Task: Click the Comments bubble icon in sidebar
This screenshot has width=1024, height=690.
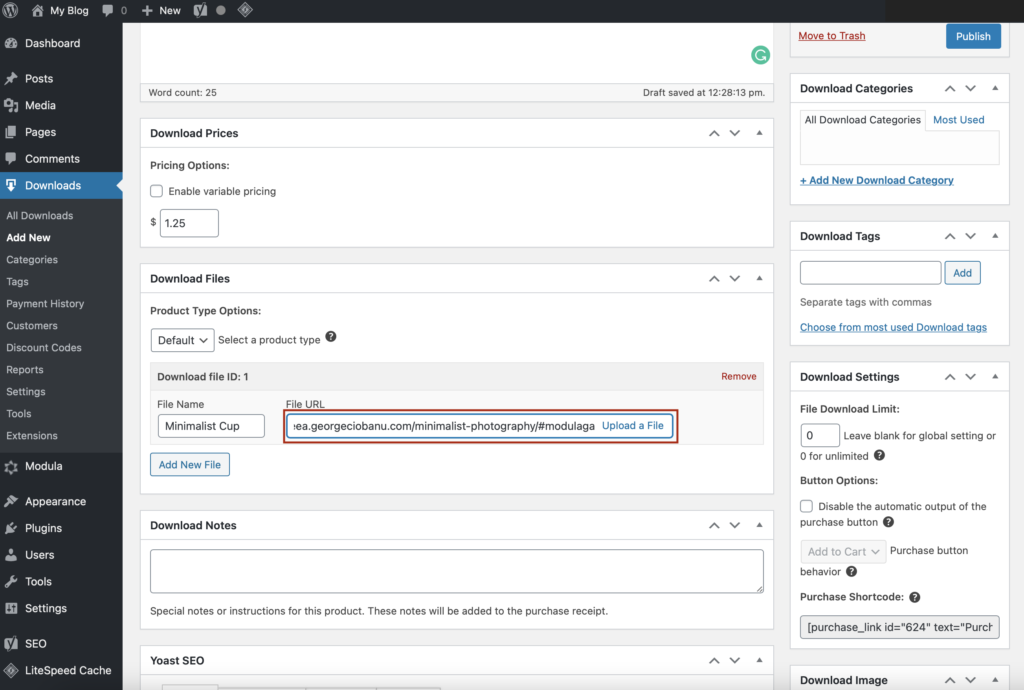Action: coord(11,159)
